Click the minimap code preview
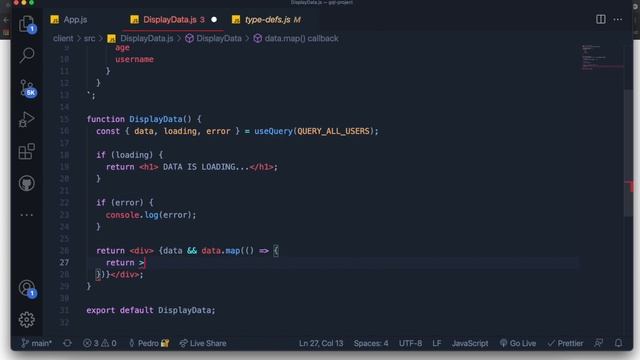The height and width of the screenshot is (360, 640). (602, 58)
